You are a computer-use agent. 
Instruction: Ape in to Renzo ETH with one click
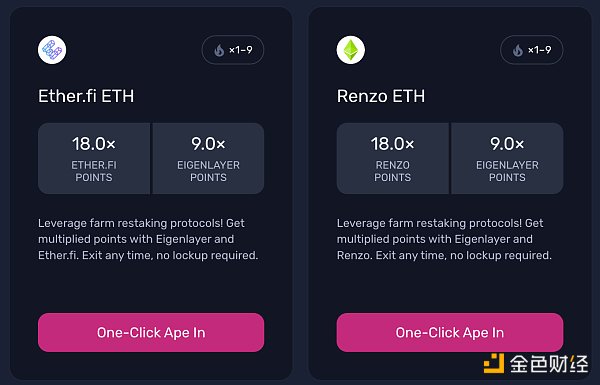point(450,333)
